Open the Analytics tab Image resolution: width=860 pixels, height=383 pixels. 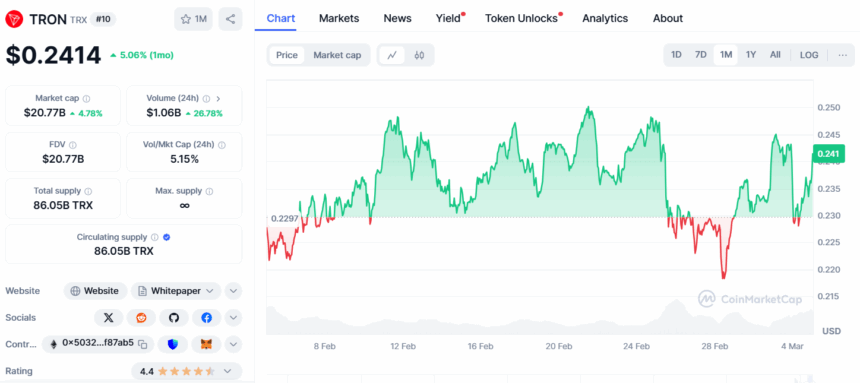[605, 18]
